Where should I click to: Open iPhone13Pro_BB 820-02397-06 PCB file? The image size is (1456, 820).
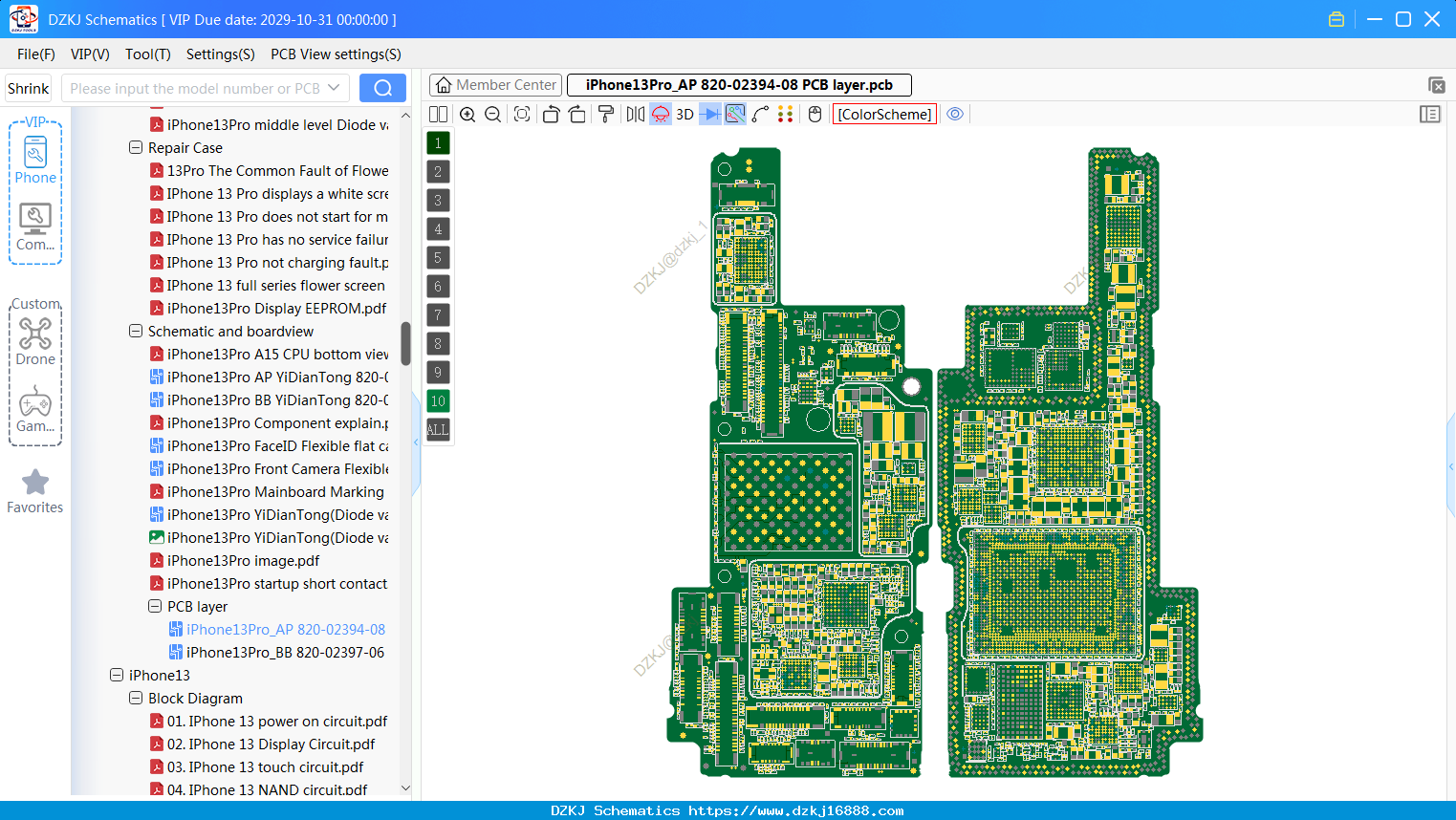[x=277, y=653]
